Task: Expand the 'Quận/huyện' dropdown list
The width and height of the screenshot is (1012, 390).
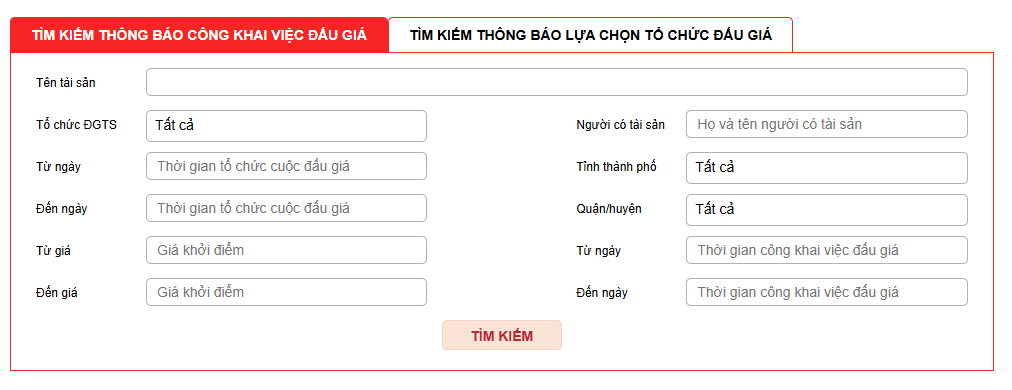Action: [x=827, y=210]
